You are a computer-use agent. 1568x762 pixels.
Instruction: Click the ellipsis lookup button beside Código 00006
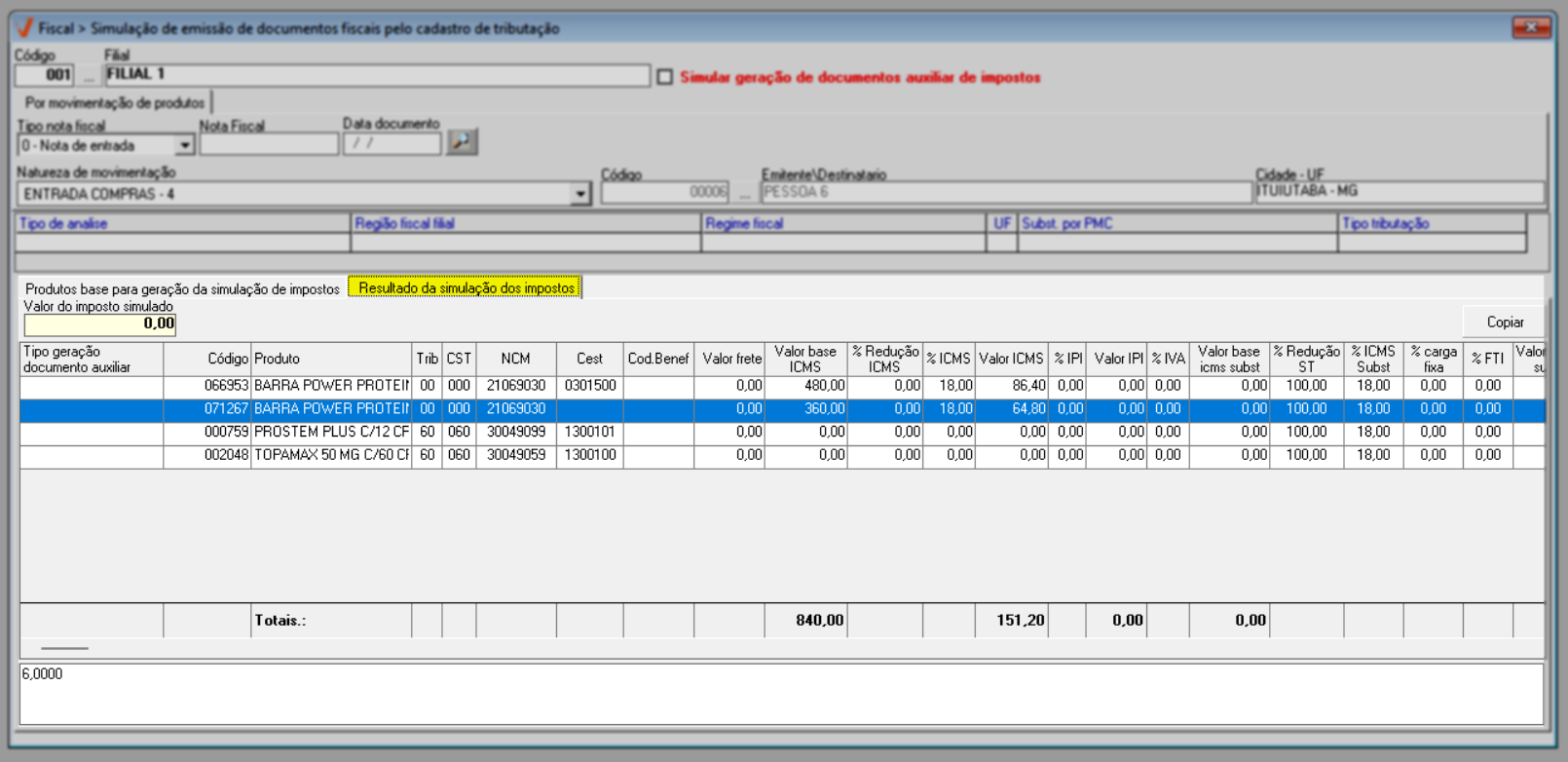[x=744, y=193]
